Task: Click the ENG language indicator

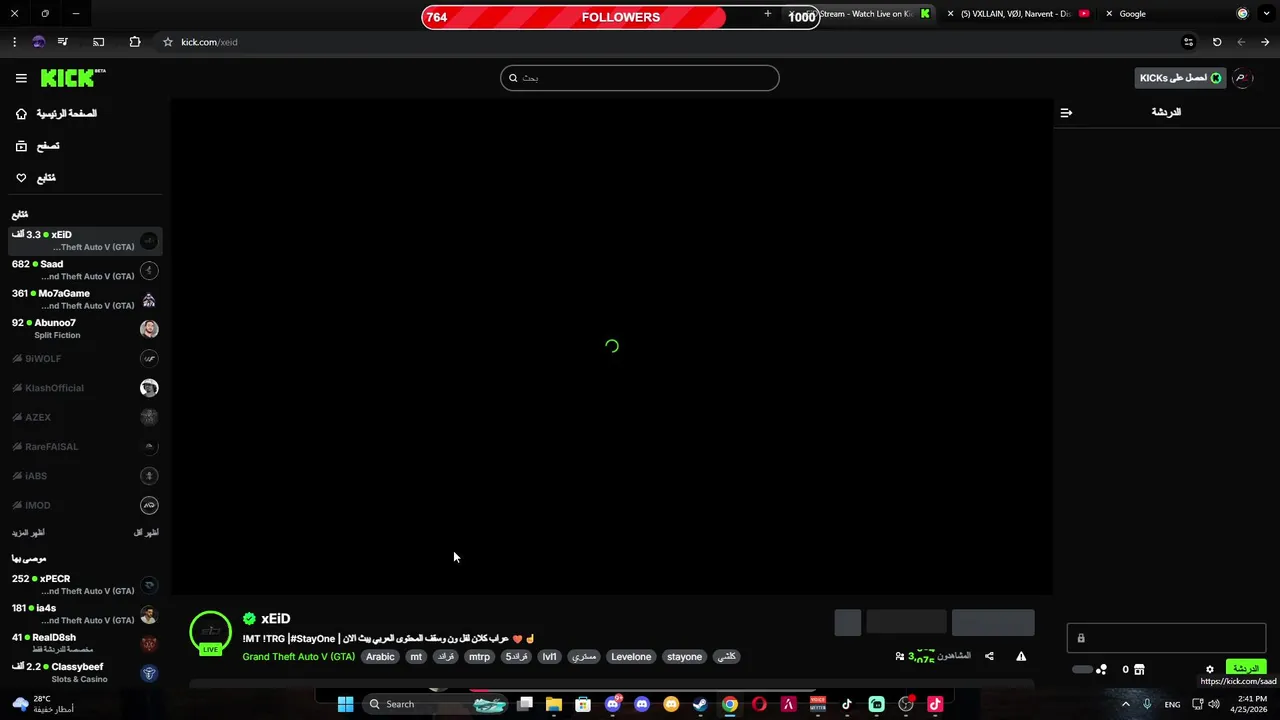Action: click(x=1172, y=704)
